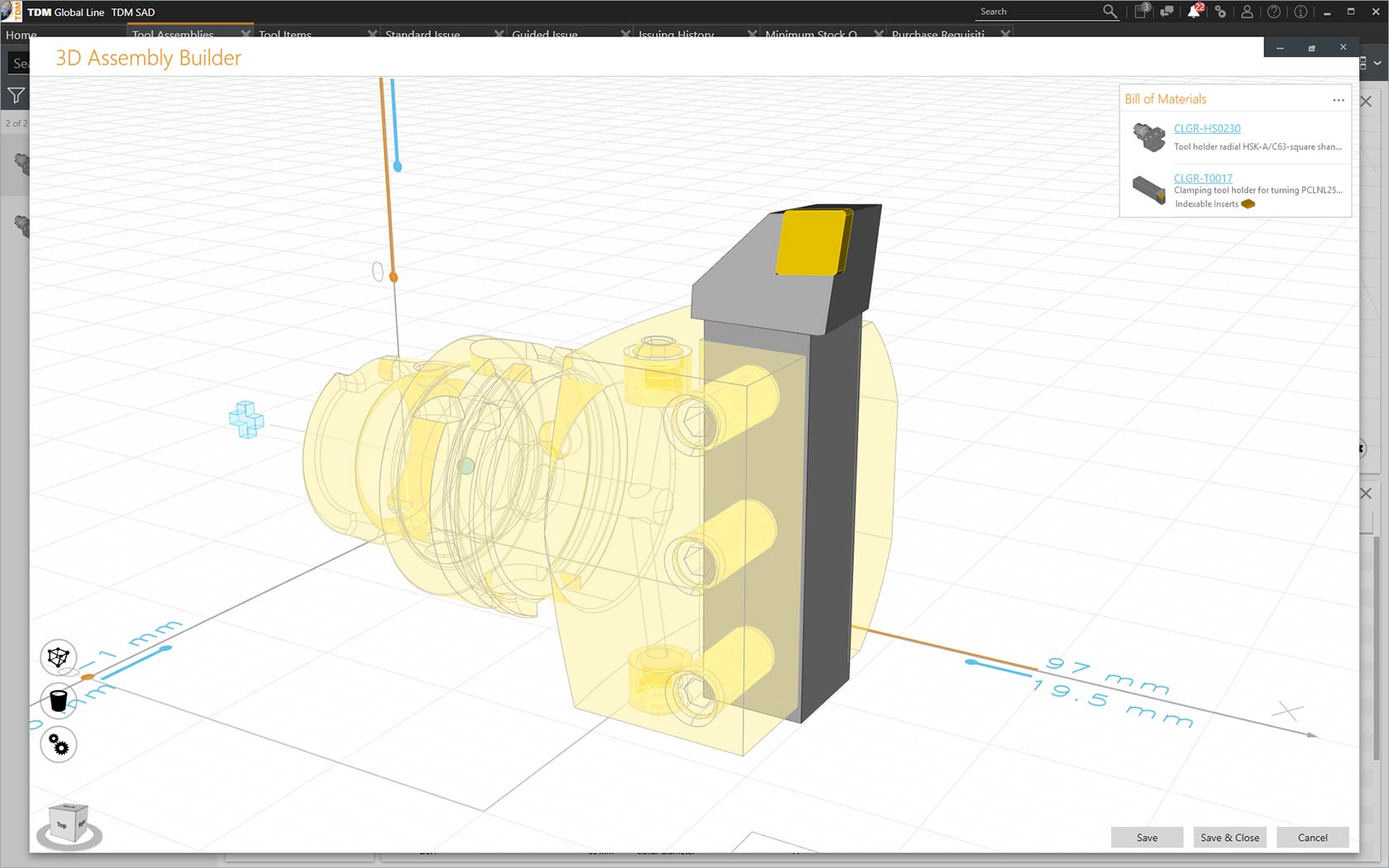Open the user profile icon

tap(1247, 12)
